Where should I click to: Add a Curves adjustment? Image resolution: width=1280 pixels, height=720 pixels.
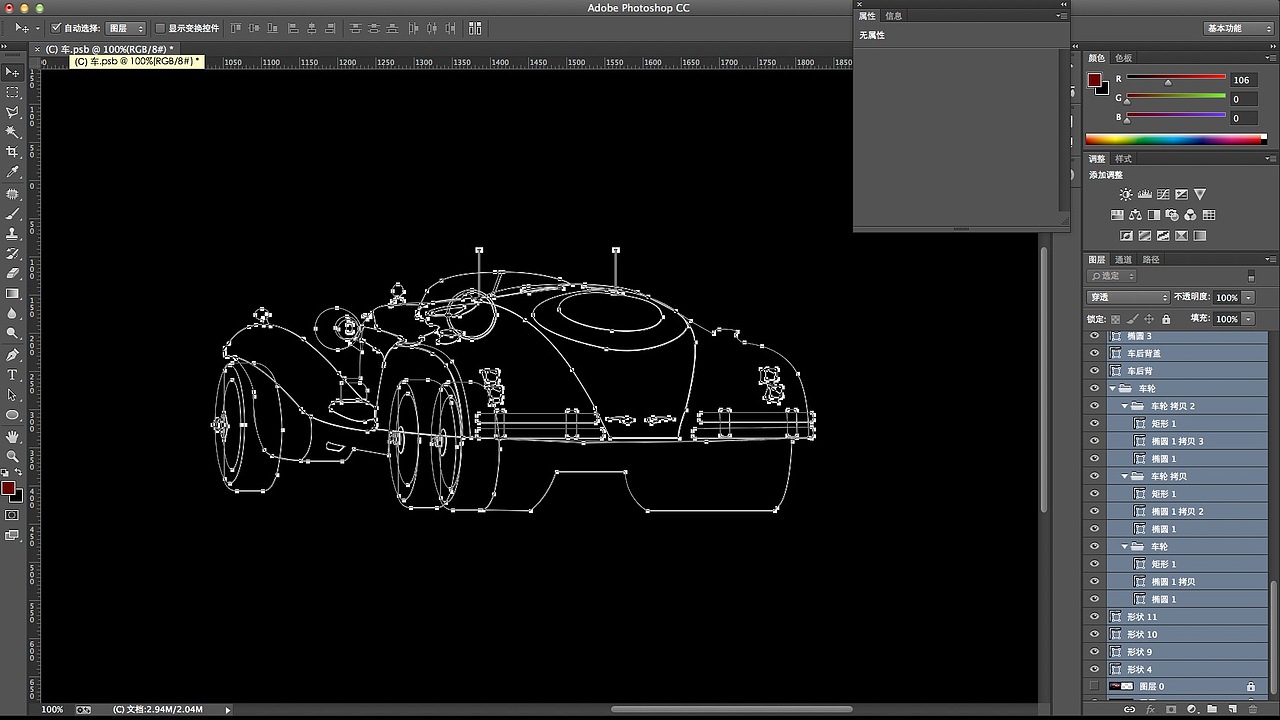click(x=1163, y=194)
